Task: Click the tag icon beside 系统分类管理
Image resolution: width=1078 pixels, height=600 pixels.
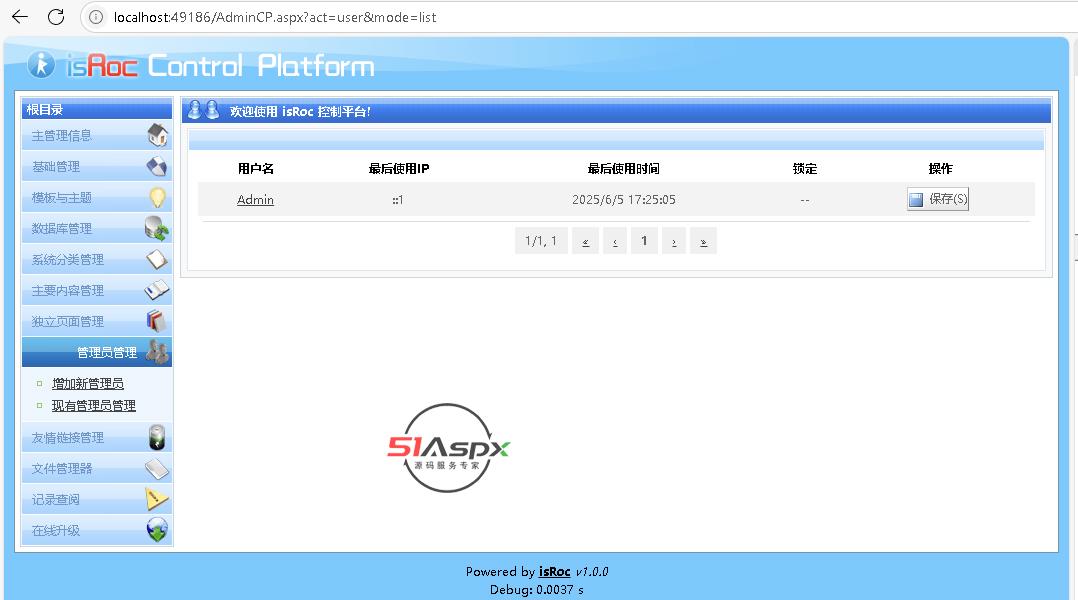Action: pyautogui.click(x=157, y=259)
